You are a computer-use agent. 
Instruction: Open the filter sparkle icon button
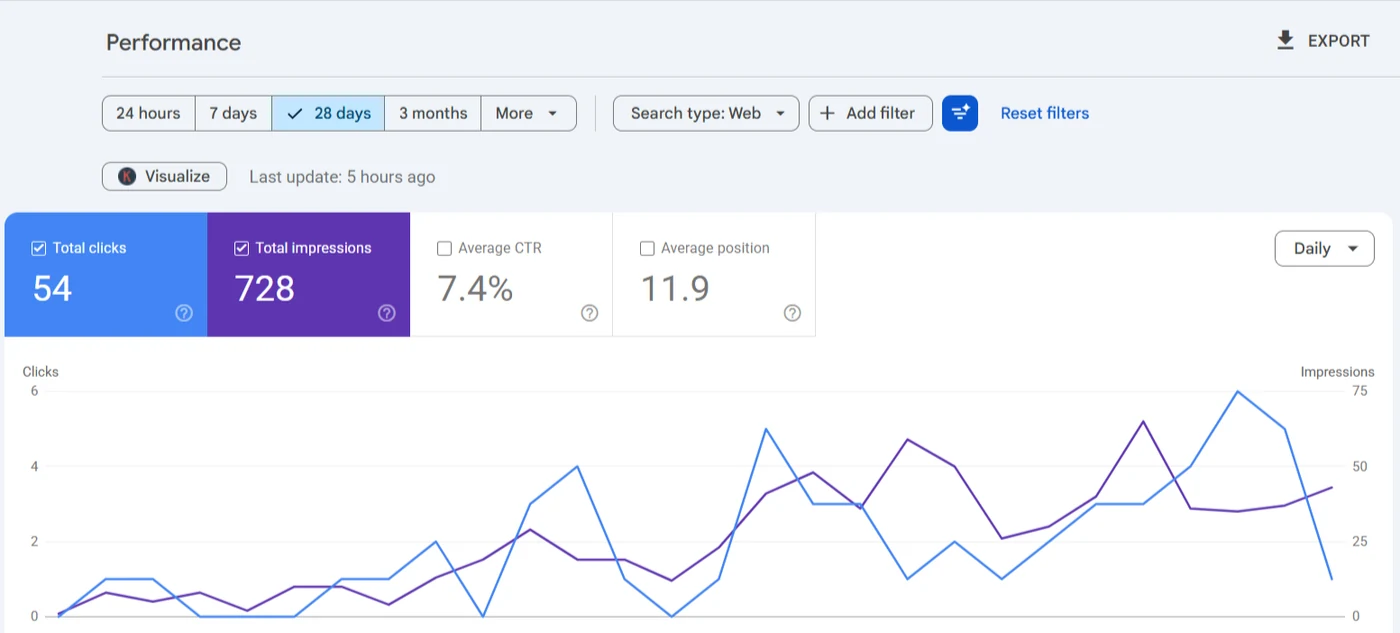click(x=960, y=113)
